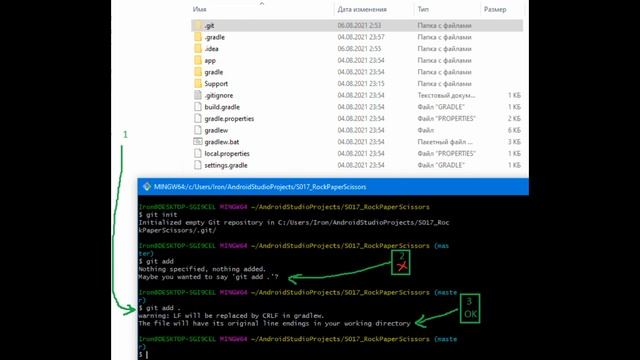The width and height of the screenshot is (640, 360).
Task: Select the .gitignore file name
Action: click(219, 95)
